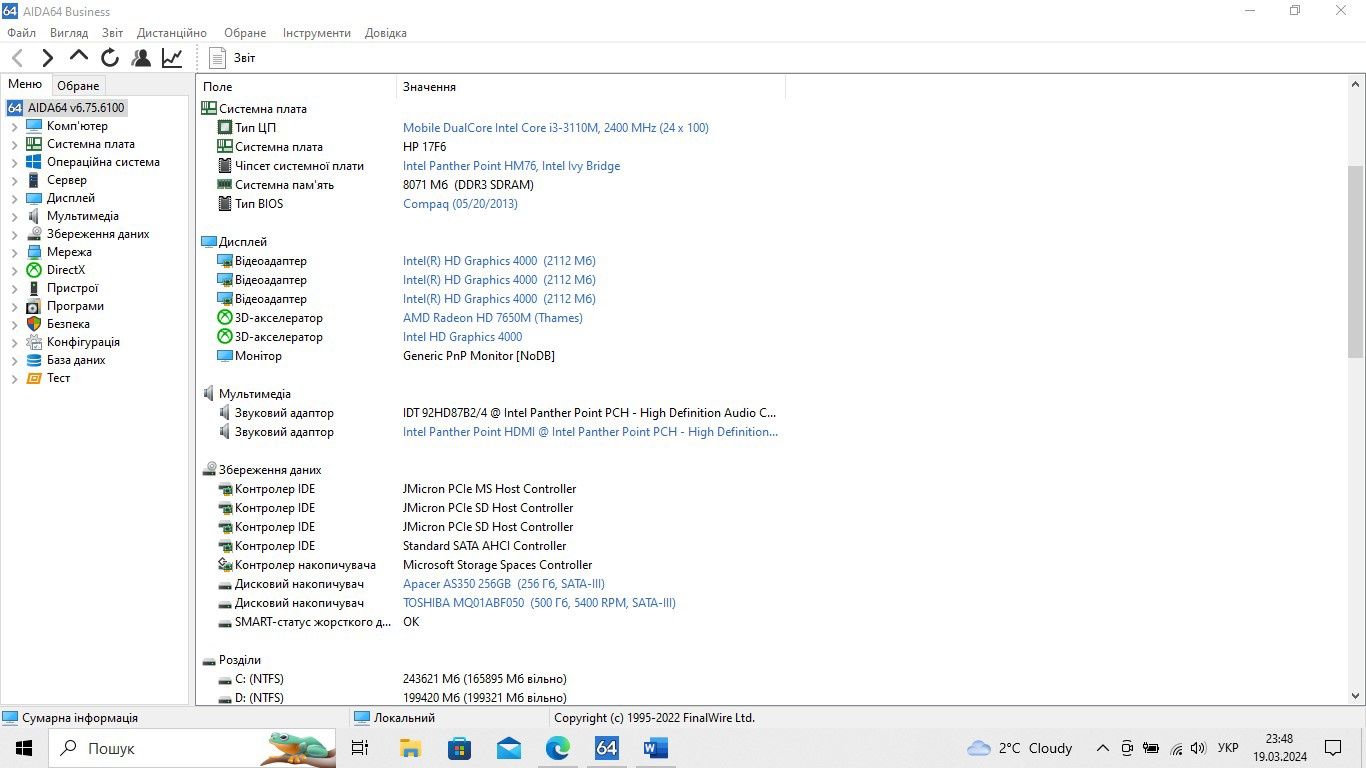Open the Apacer AS350 256GB drive link
This screenshot has height=768, width=1366.
coord(503,584)
